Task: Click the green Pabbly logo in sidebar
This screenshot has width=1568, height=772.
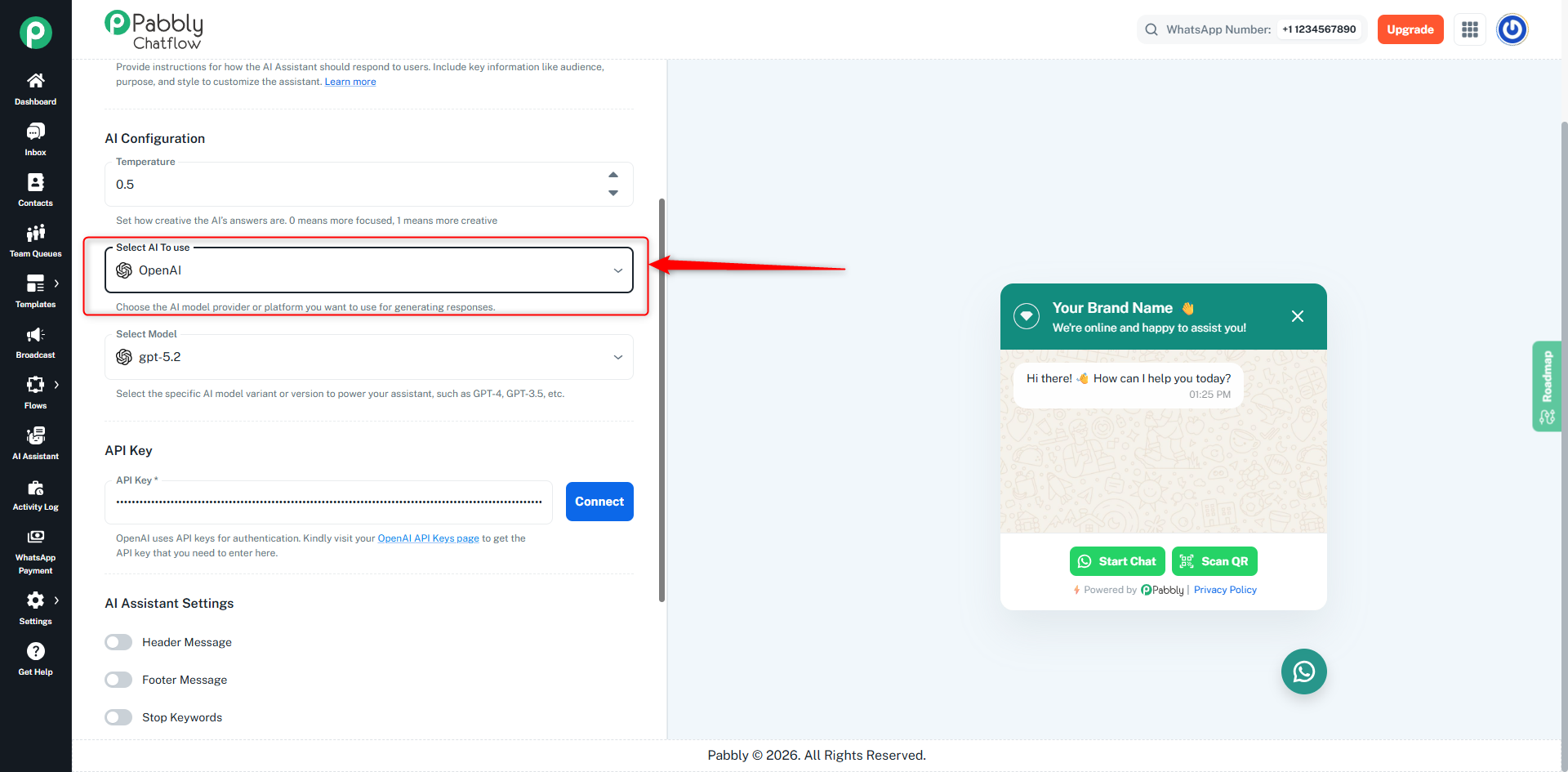Action: click(36, 33)
